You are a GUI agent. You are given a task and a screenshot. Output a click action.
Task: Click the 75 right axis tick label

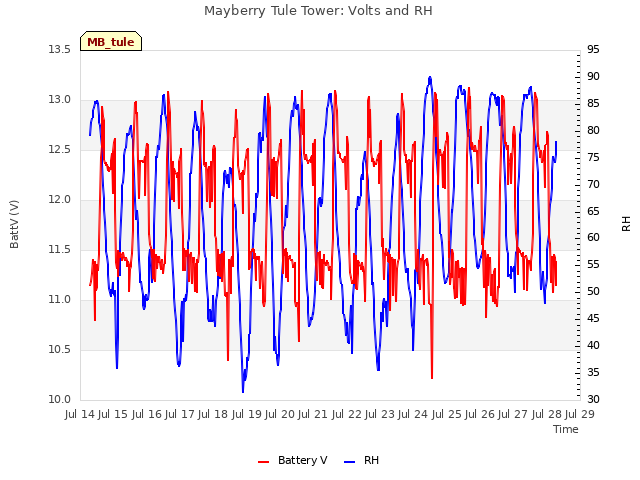pyautogui.click(x=593, y=157)
